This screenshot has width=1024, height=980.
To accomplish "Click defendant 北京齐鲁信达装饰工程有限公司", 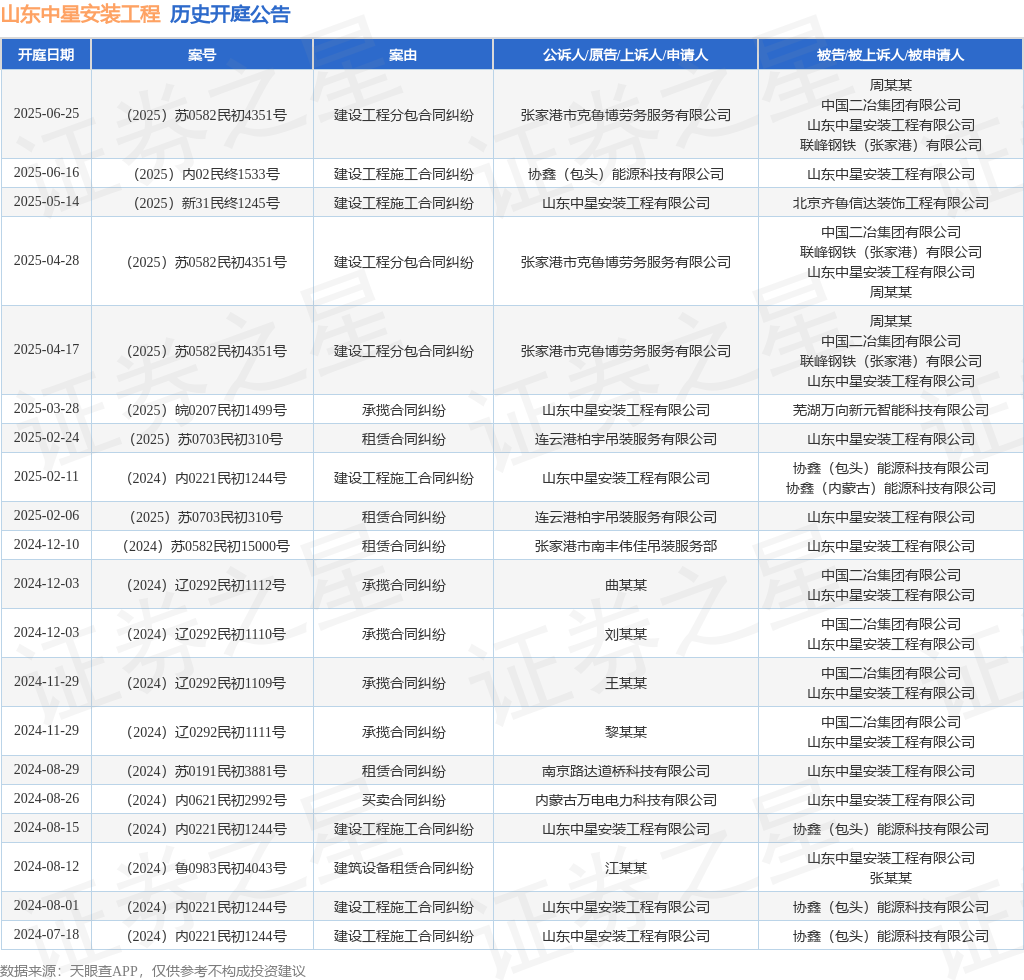I will click(890, 203).
